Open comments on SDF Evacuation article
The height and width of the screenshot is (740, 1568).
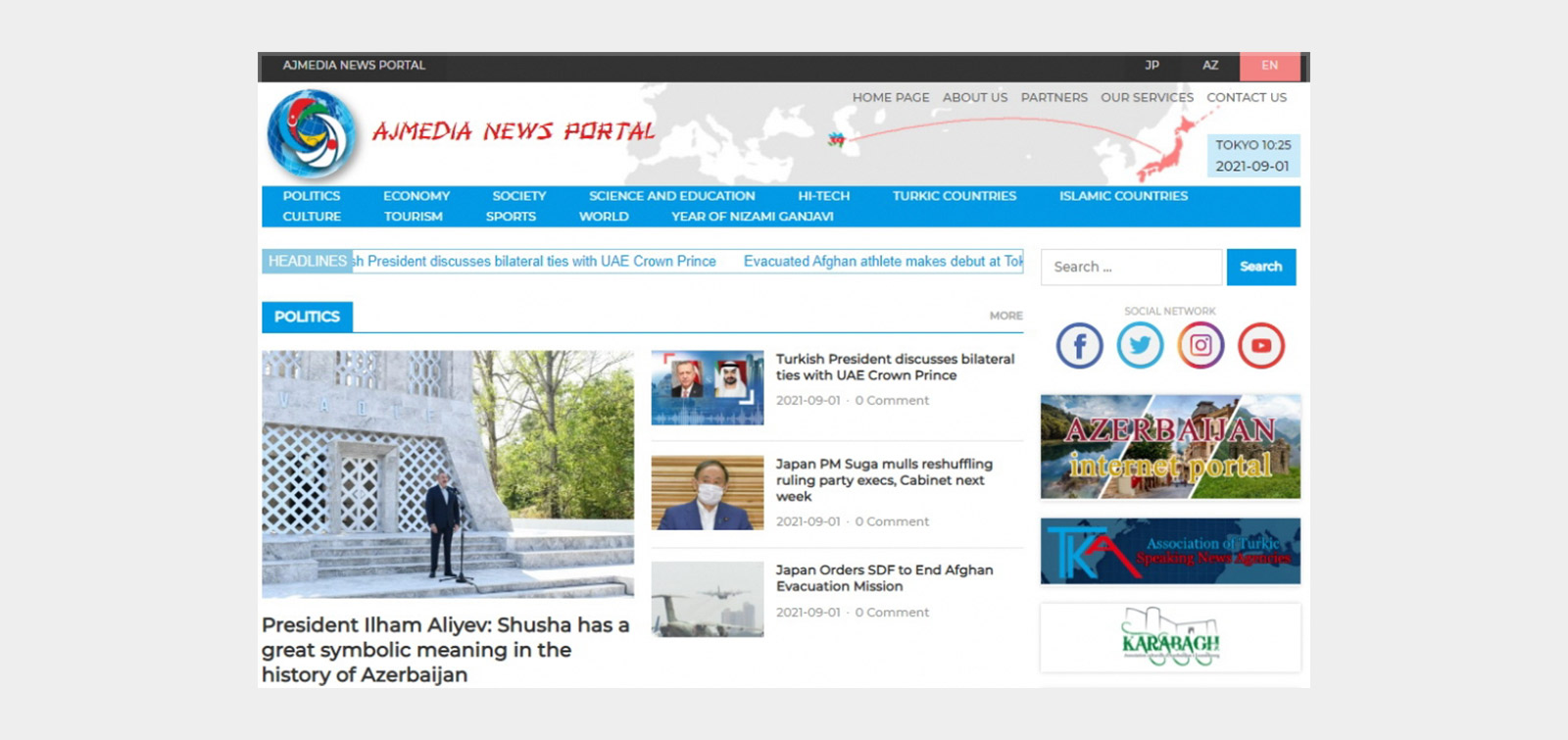(x=892, y=613)
